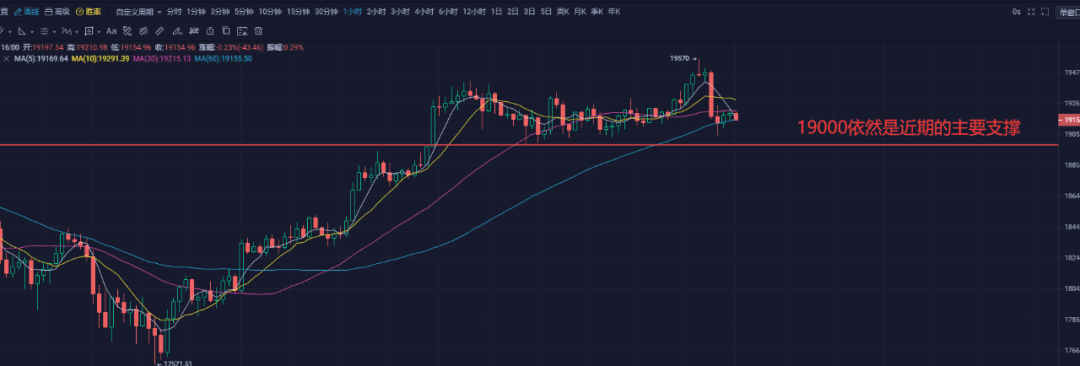Click the blue MA(60):19155.50 indicator label
Viewport: 1080px width, 366px height.
pyautogui.click(x=223, y=59)
